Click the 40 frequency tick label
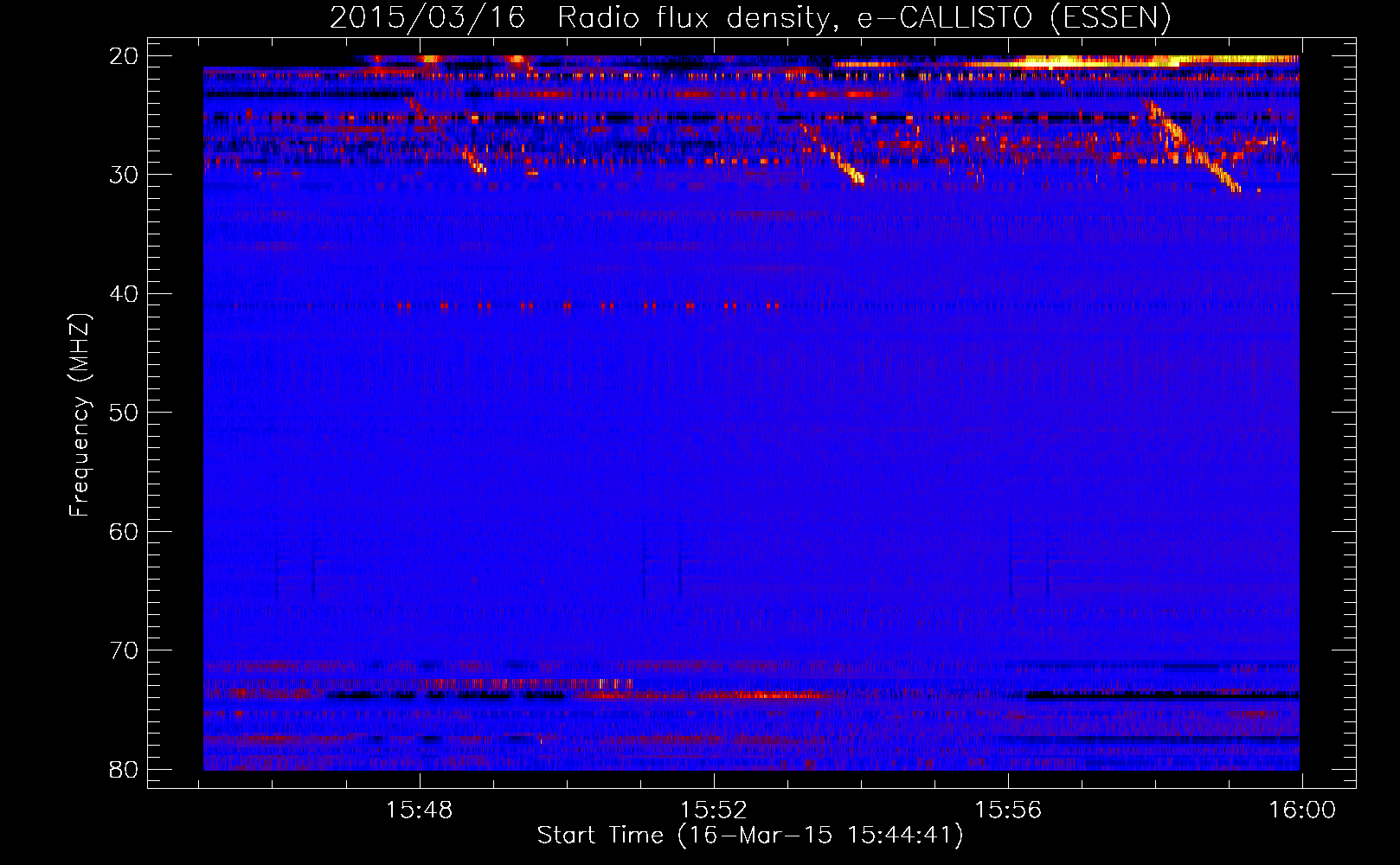The width and height of the screenshot is (1400, 865). pyautogui.click(x=124, y=294)
